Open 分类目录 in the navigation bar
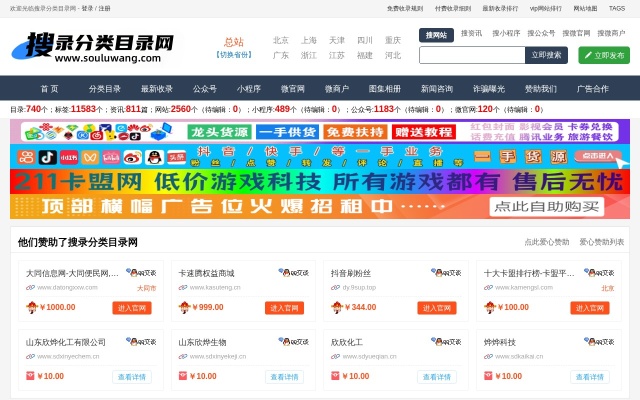Image resolution: width=640 pixels, height=400 pixels. [105, 88]
